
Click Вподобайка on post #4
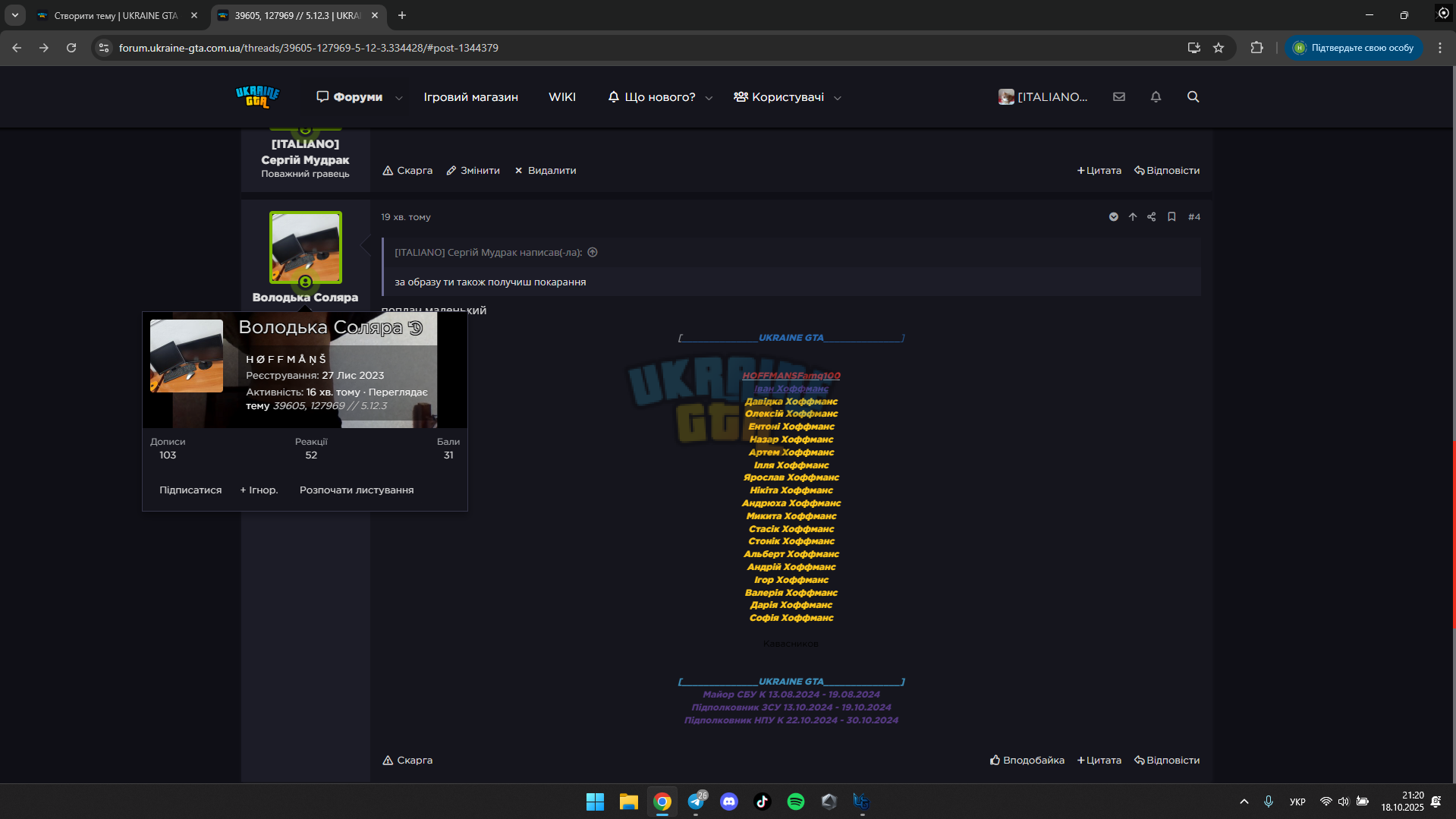click(x=1027, y=761)
